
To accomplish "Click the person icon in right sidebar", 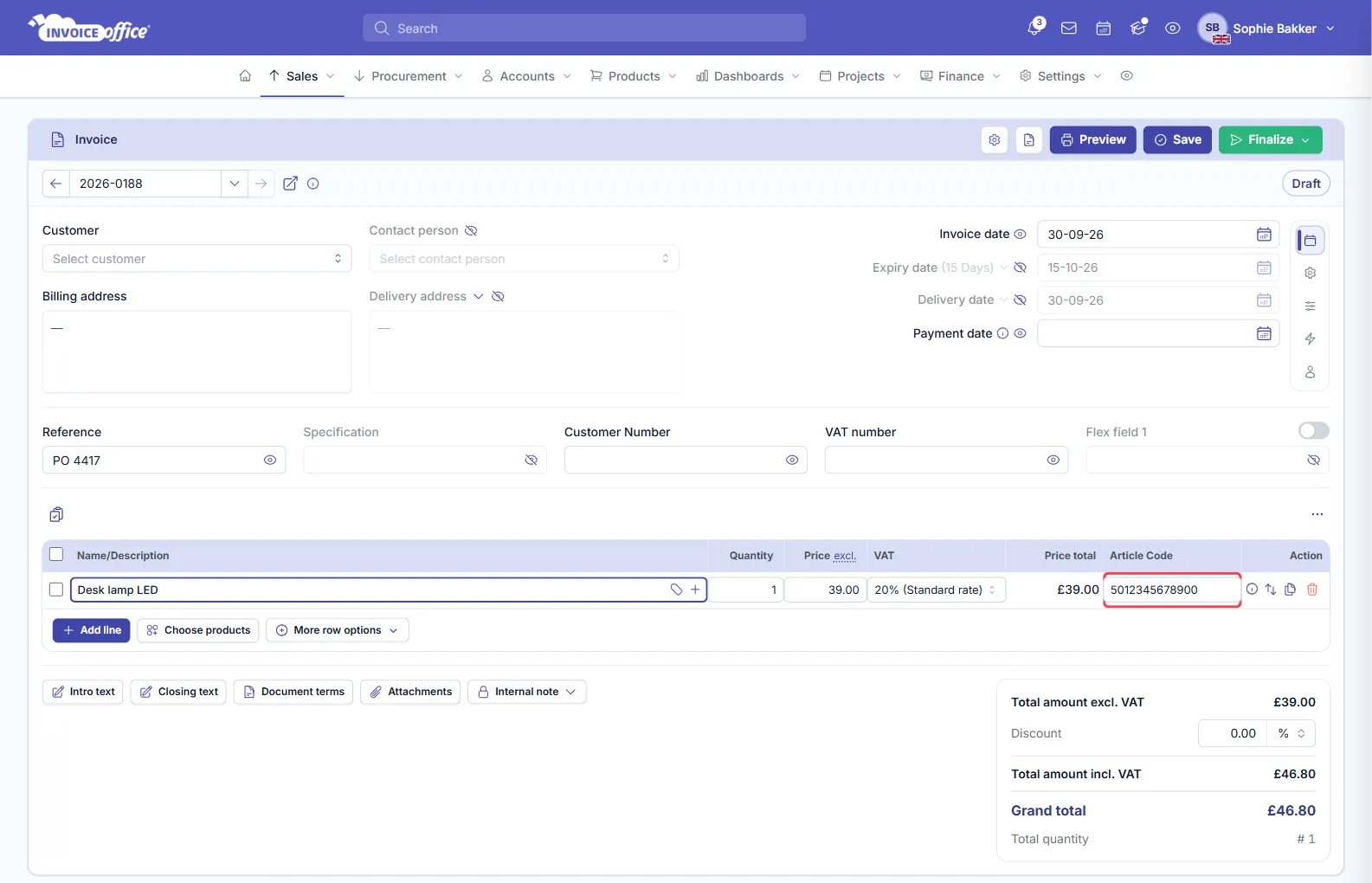I will [x=1311, y=372].
